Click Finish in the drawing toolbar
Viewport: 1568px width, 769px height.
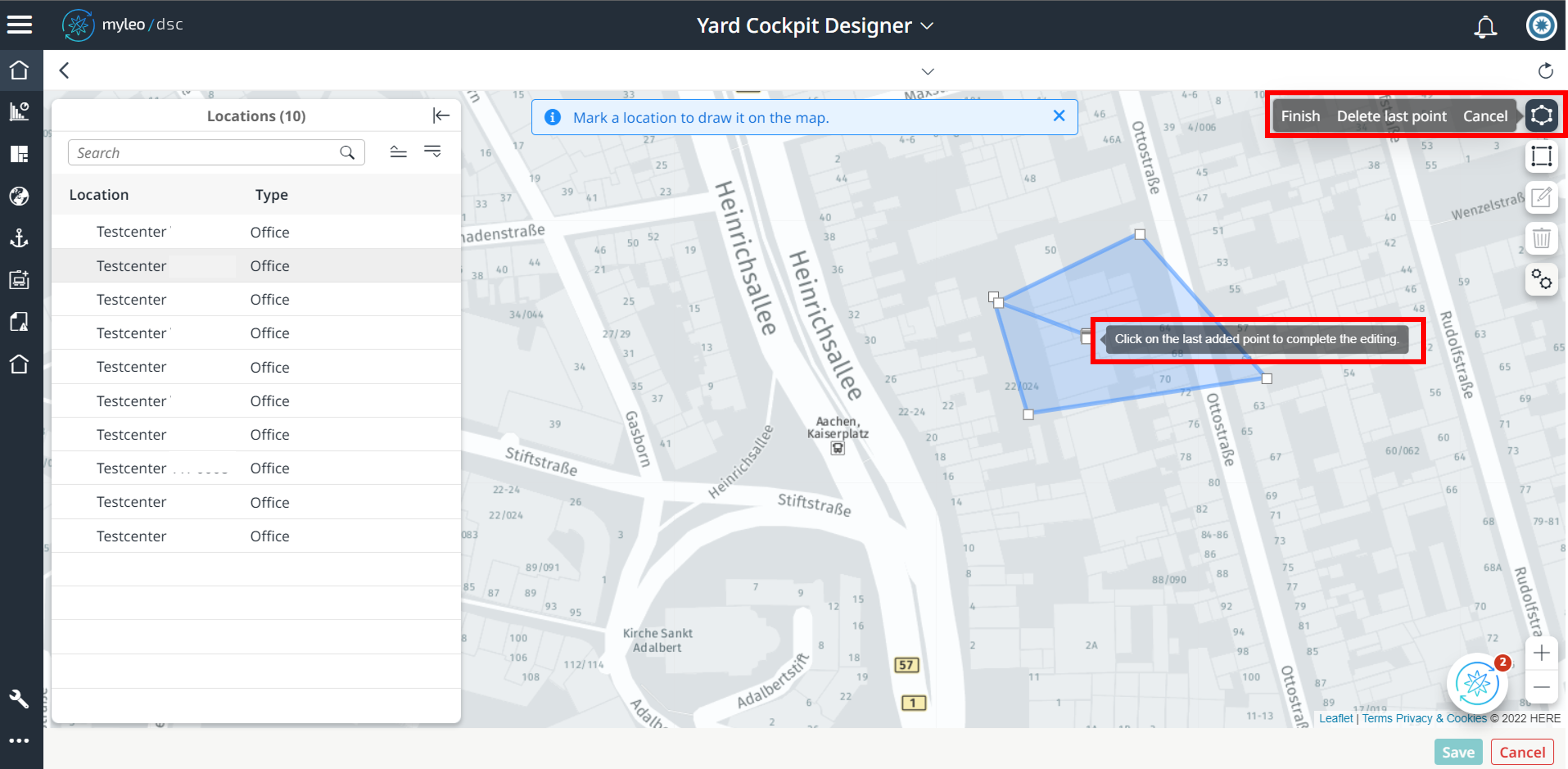click(1300, 116)
